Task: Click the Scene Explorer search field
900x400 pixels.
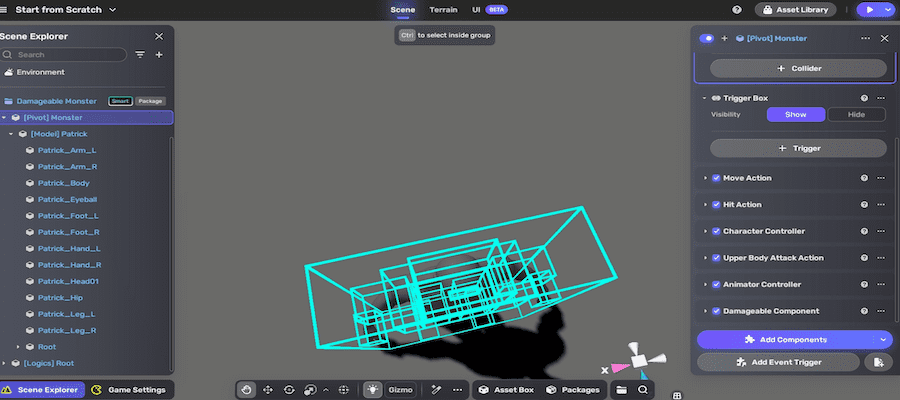Action: click(70, 54)
